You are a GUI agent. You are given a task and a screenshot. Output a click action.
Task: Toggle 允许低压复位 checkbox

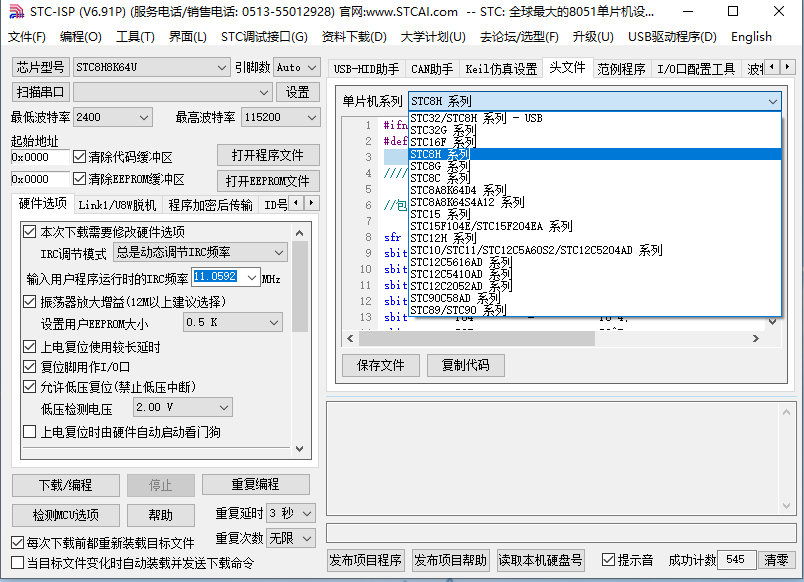[x=29, y=387]
